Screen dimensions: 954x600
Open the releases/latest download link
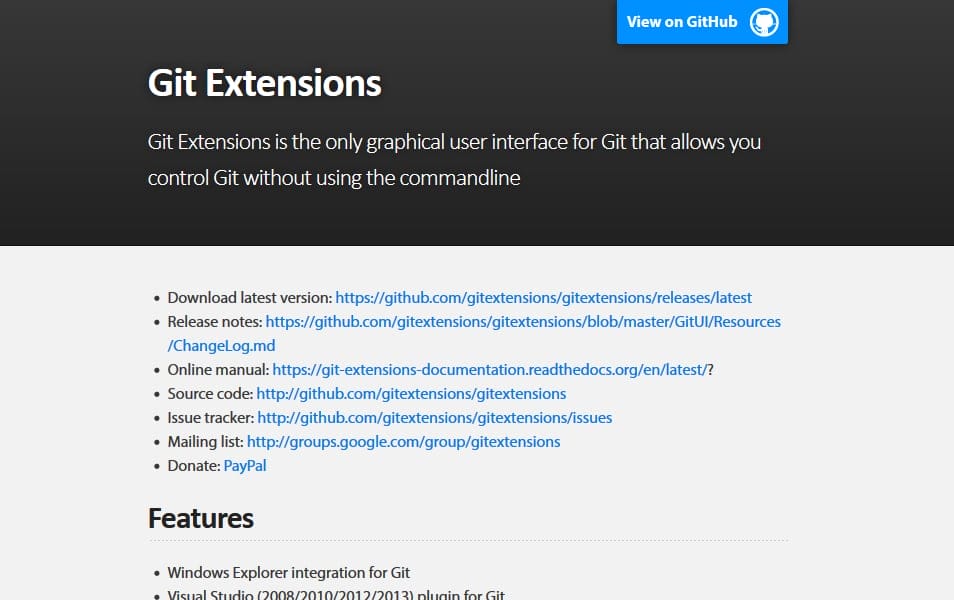click(x=543, y=298)
